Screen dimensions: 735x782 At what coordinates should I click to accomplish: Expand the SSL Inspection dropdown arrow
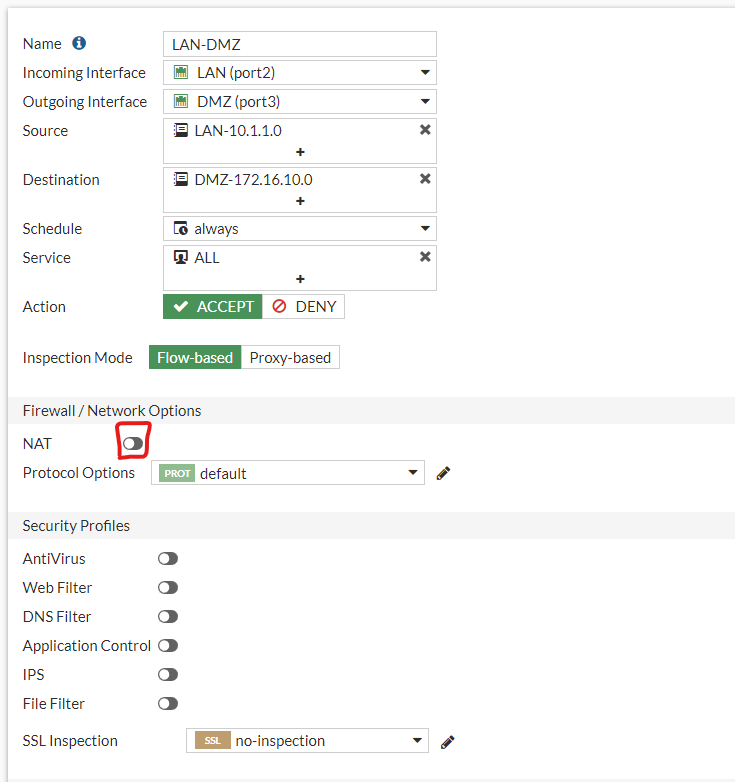[417, 740]
